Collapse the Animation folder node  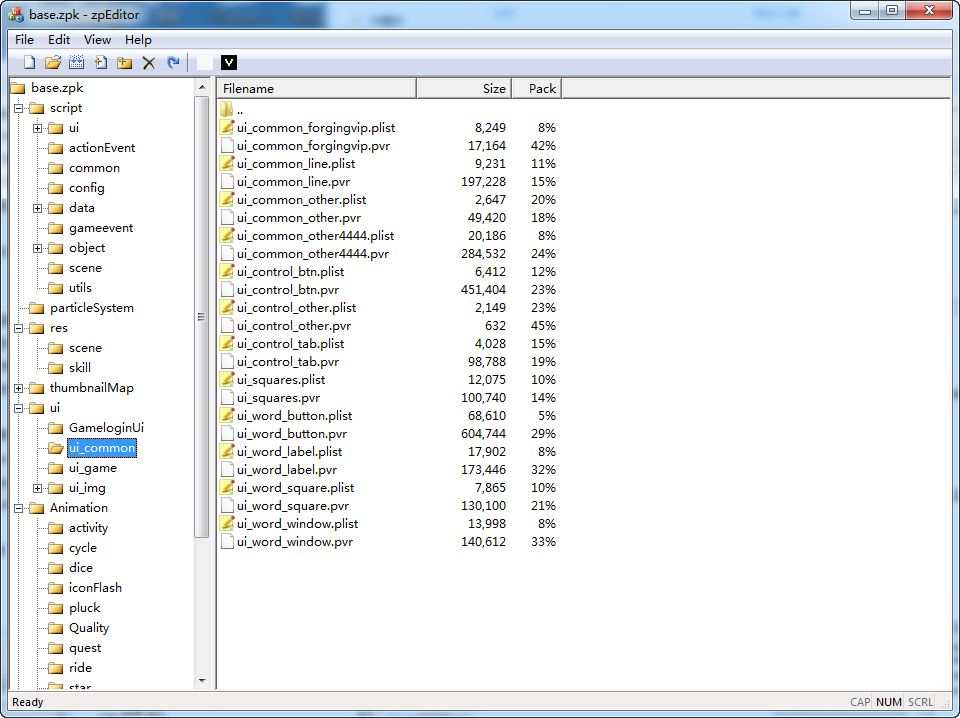pyautogui.click(x=18, y=508)
